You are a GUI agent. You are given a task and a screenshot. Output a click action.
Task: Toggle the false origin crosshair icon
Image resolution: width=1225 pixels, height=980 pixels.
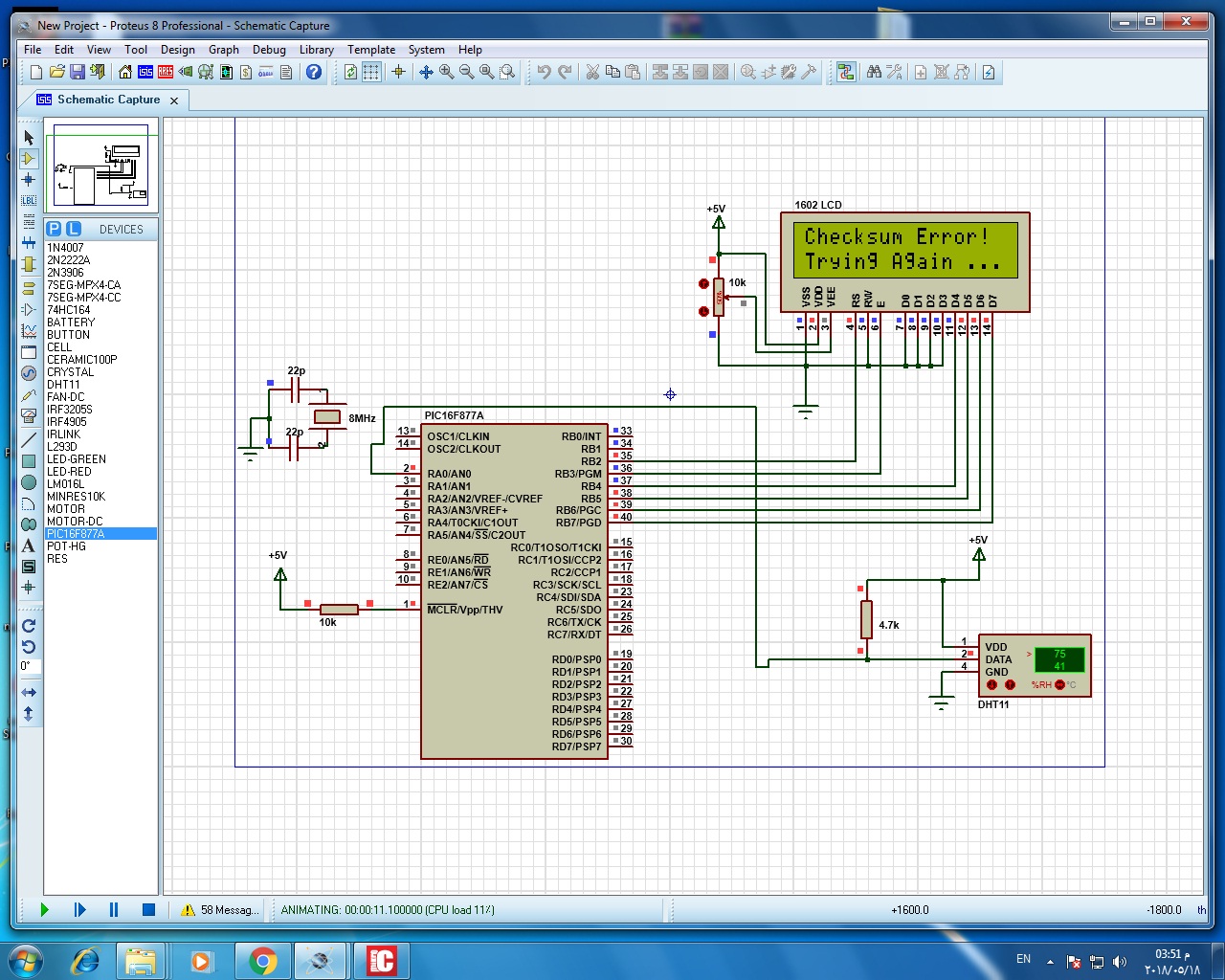399,72
